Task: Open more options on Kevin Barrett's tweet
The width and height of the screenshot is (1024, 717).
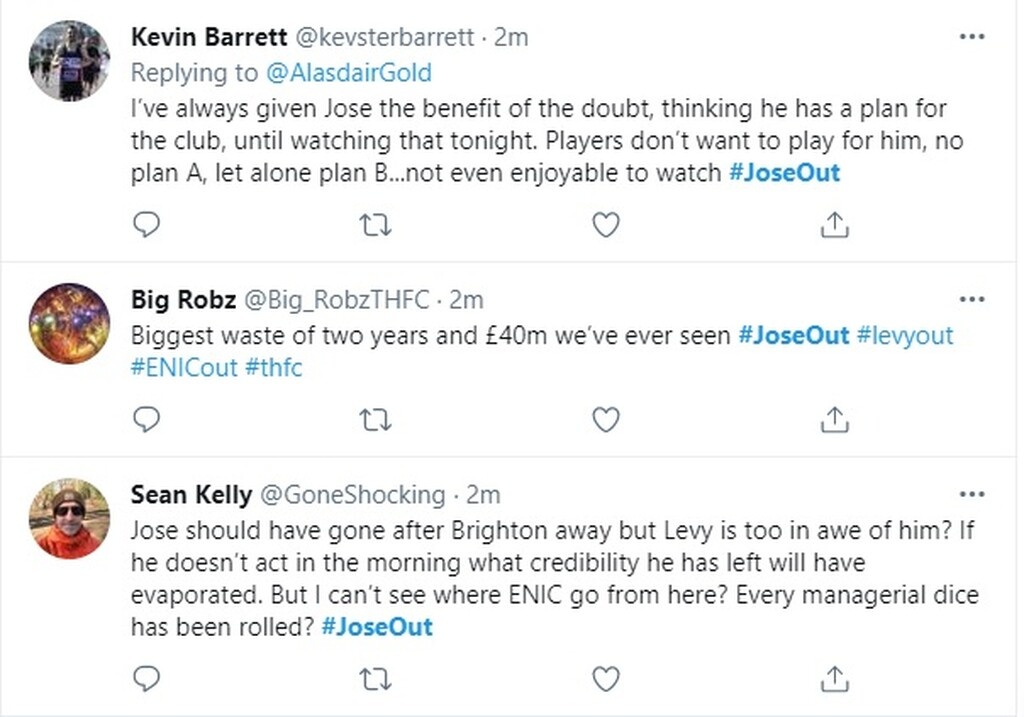Action: 972,37
